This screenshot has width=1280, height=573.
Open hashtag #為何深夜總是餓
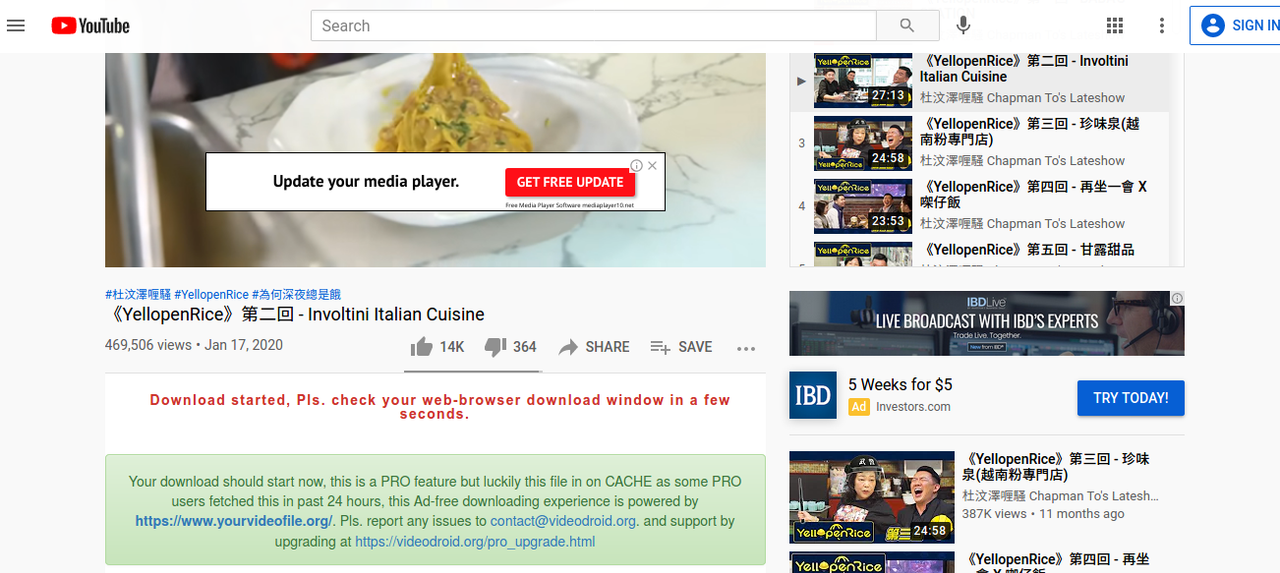tap(296, 295)
